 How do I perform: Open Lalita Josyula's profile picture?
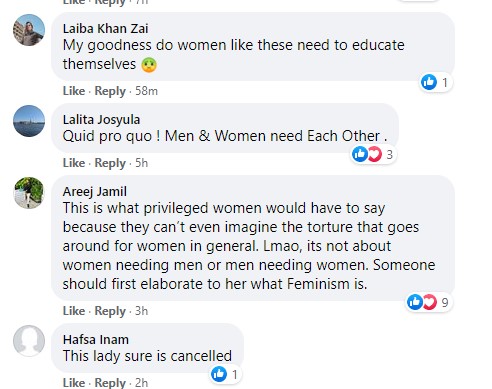click(x=29, y=121)
